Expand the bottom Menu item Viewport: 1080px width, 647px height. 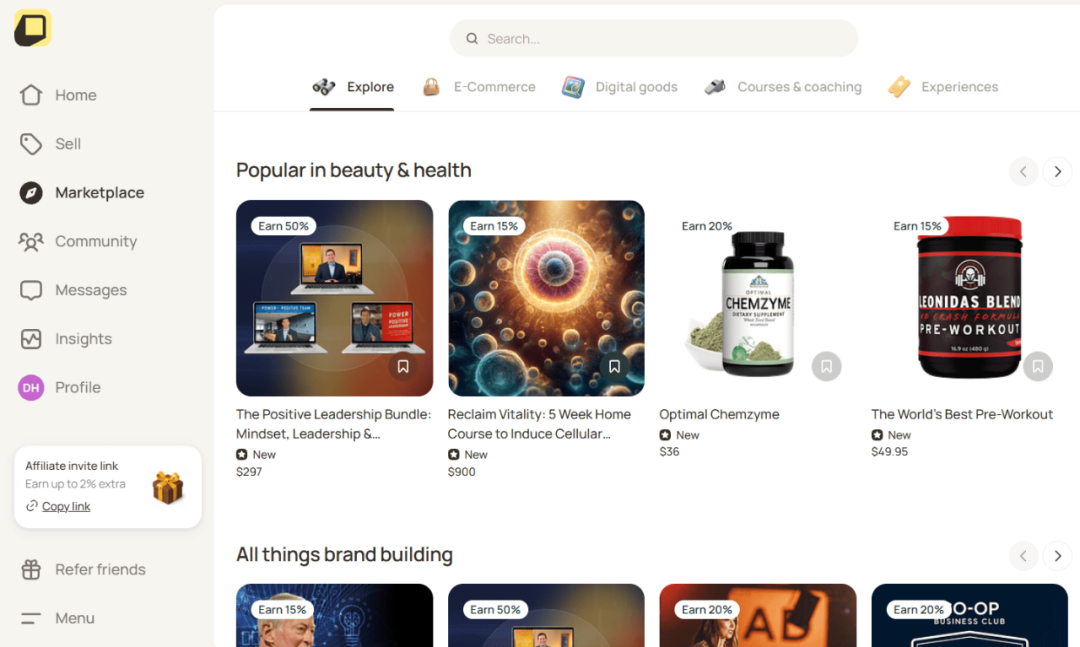[58, 618]
